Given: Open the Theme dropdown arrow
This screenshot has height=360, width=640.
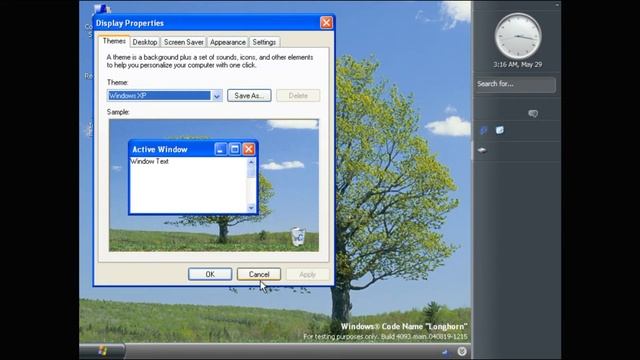Looking at the screenshot, I should tap(217, 96).
